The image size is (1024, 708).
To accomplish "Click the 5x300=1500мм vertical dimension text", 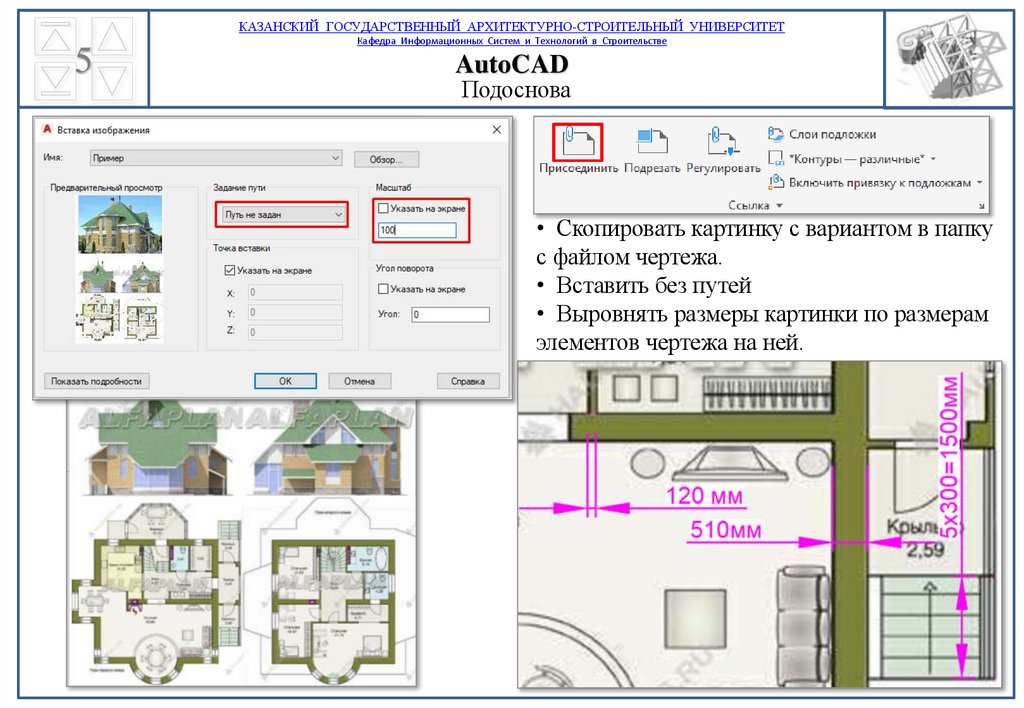I will [x=952, y=457].
